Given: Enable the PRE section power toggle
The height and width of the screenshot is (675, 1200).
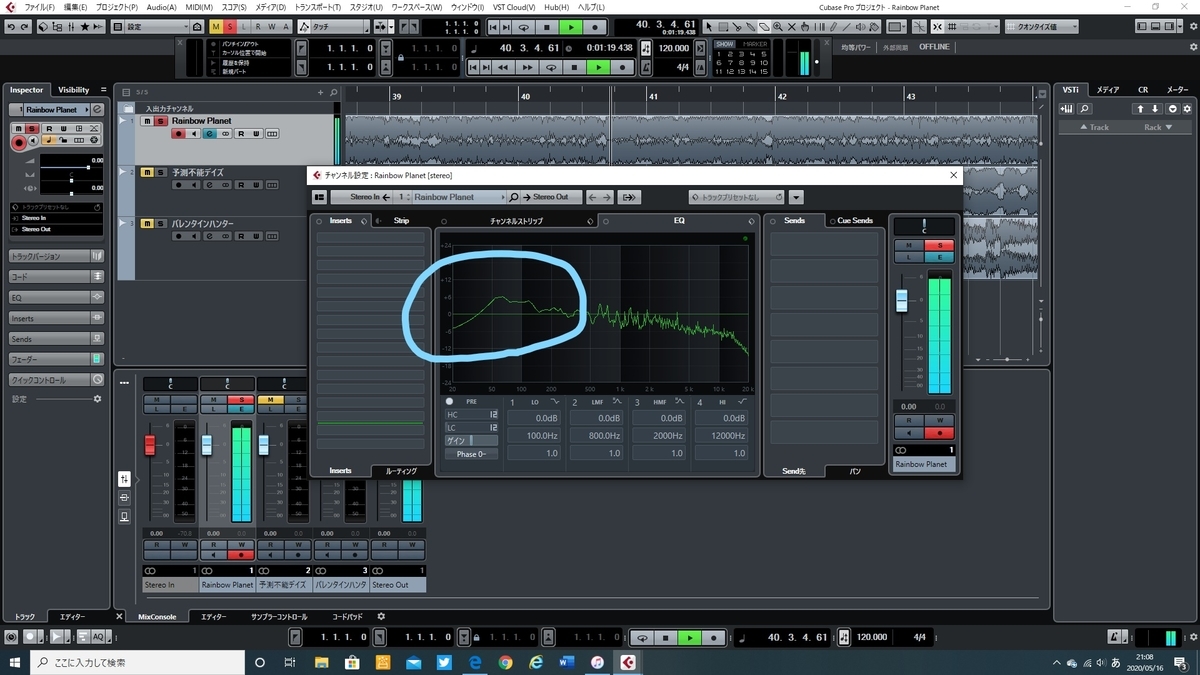Looking at the screenshot, I should 449,402.
